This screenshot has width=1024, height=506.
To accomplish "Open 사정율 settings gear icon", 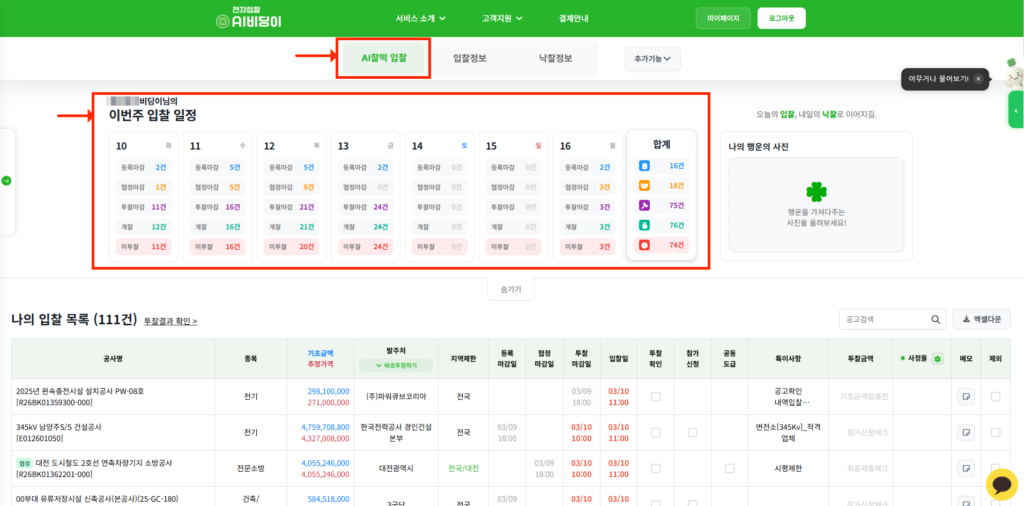I will (937, 358).
